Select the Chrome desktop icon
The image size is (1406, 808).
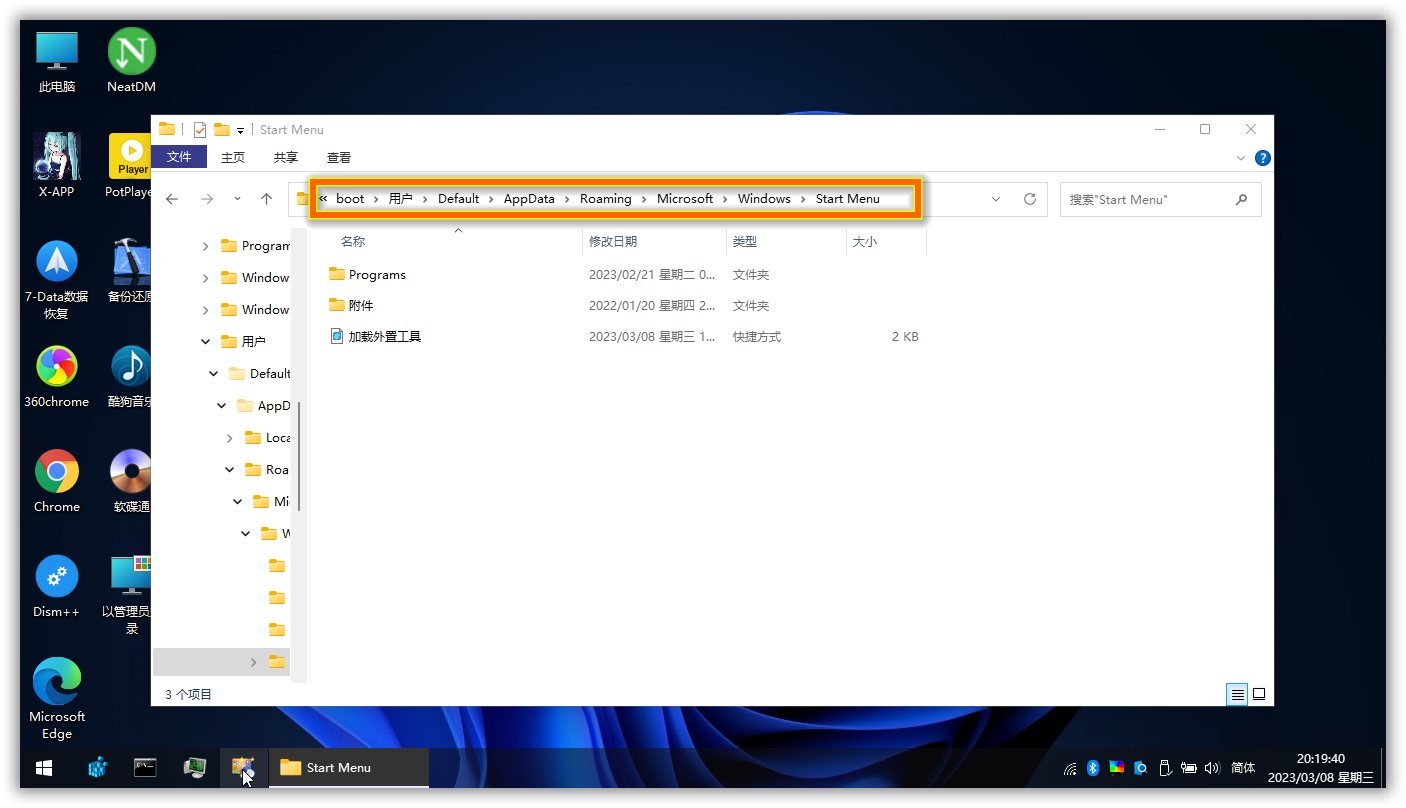pyautogui.click(x=57, y=482)
